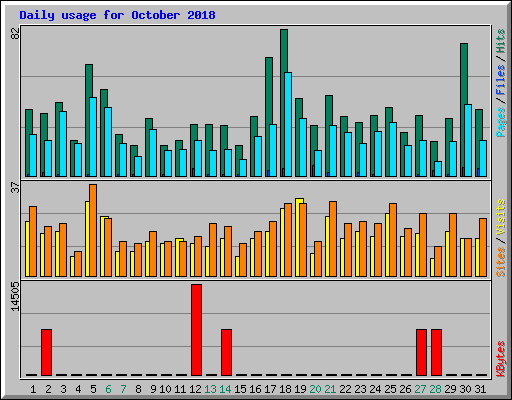The height and width of the screenshot is (400, 512).
Task: Click the cyan pages bar for day 18
Action: point(288,124)
